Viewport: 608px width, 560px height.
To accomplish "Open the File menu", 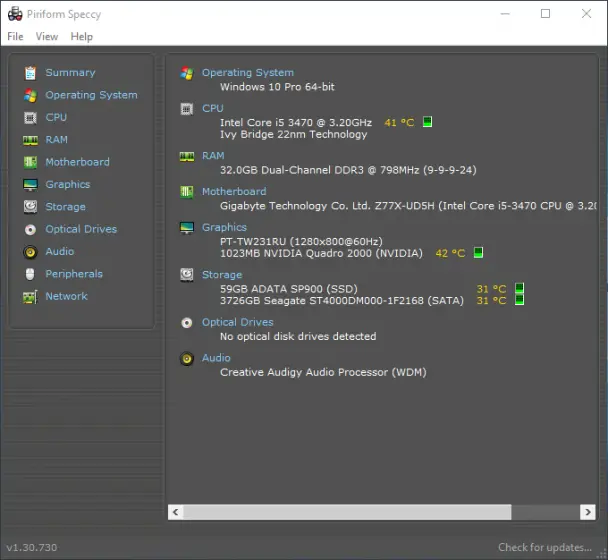I will 16,36.
